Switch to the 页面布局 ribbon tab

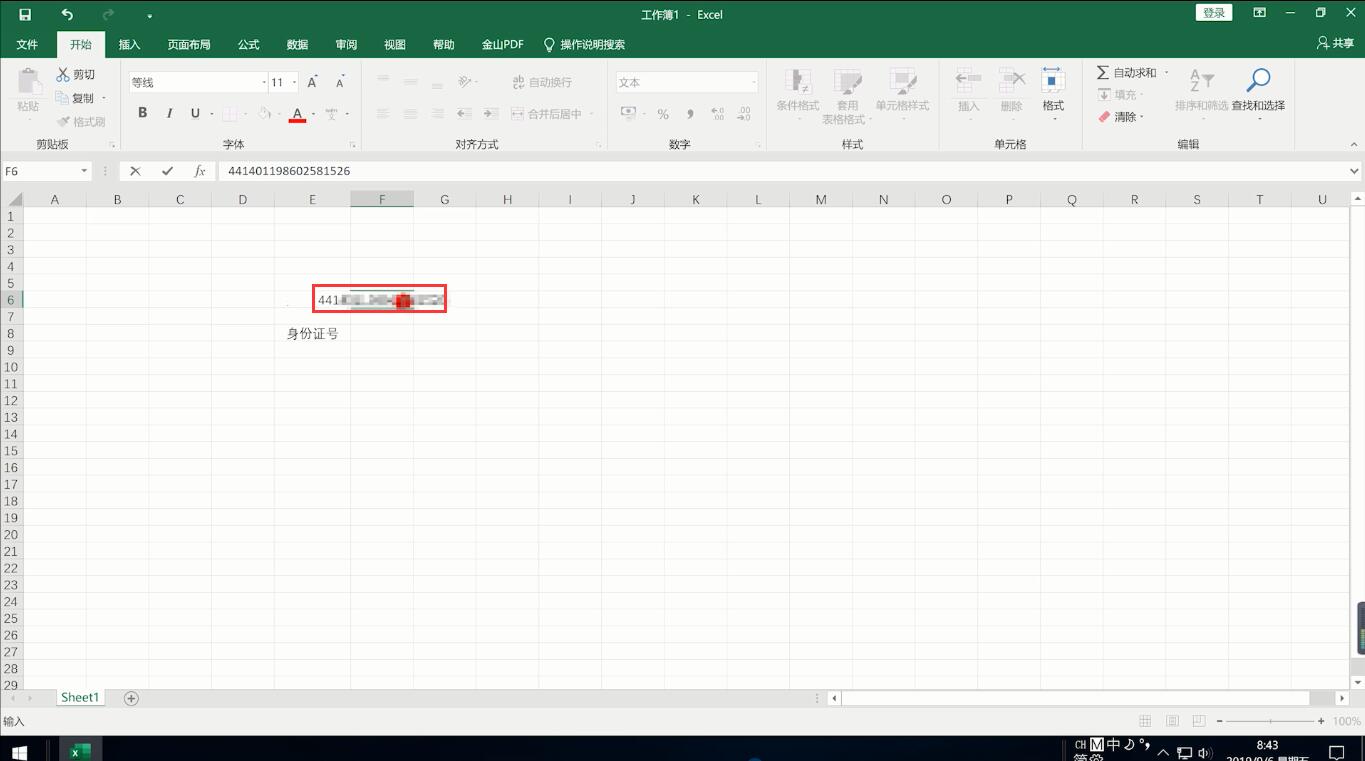(189, 44)
